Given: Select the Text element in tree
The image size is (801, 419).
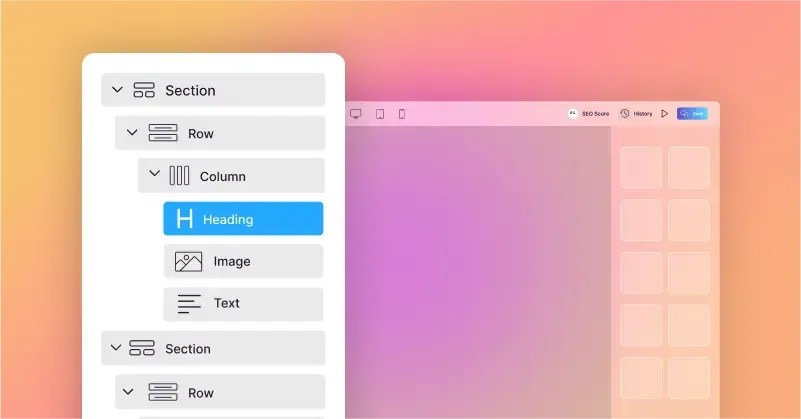Looking at the screenshot, I should click(243, 304).
